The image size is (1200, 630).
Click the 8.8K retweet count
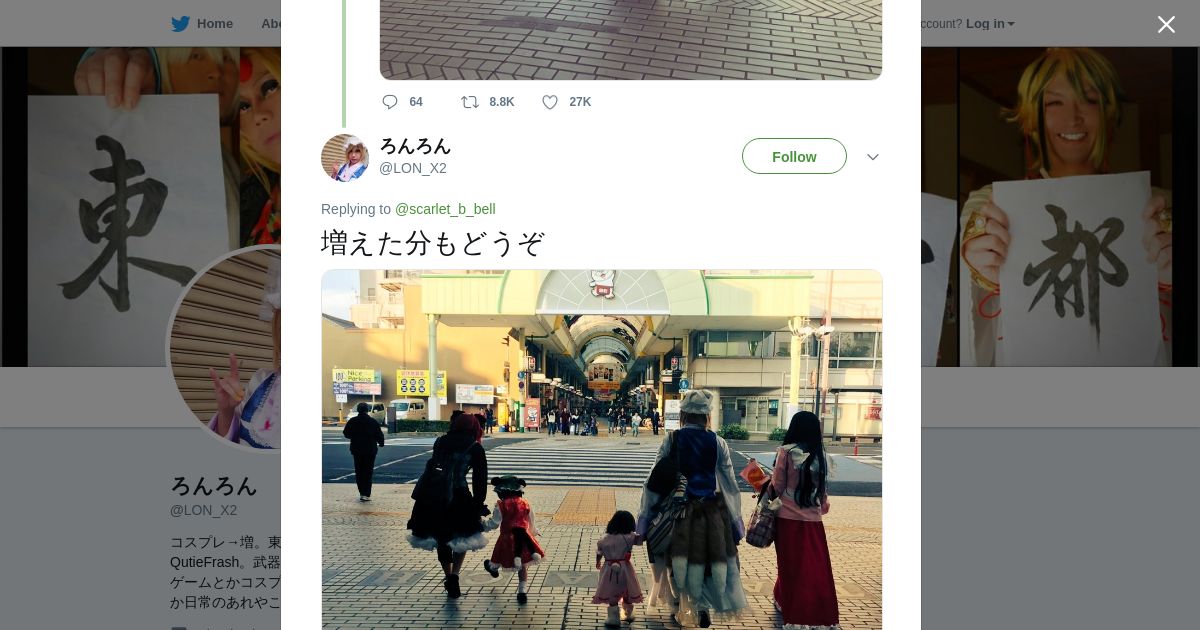coord(502,102)
